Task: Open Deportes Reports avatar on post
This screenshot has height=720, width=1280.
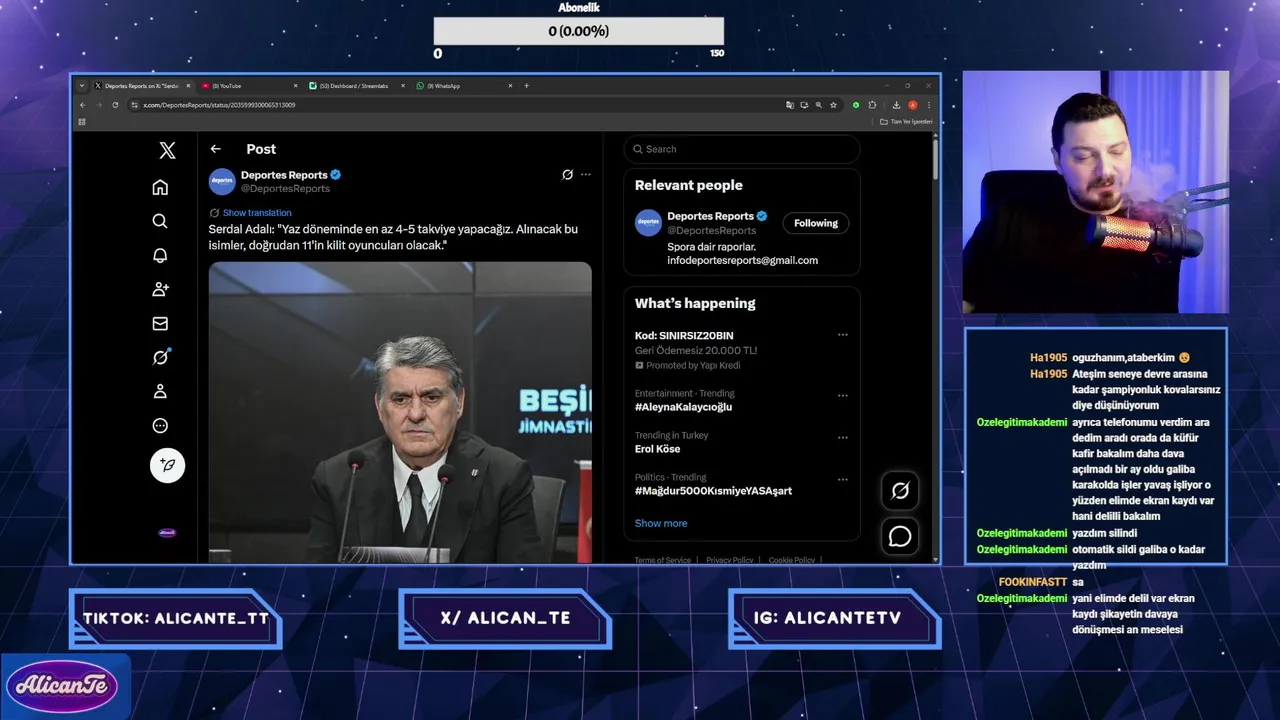Action: pyautogui.click(x=221, y=181)
